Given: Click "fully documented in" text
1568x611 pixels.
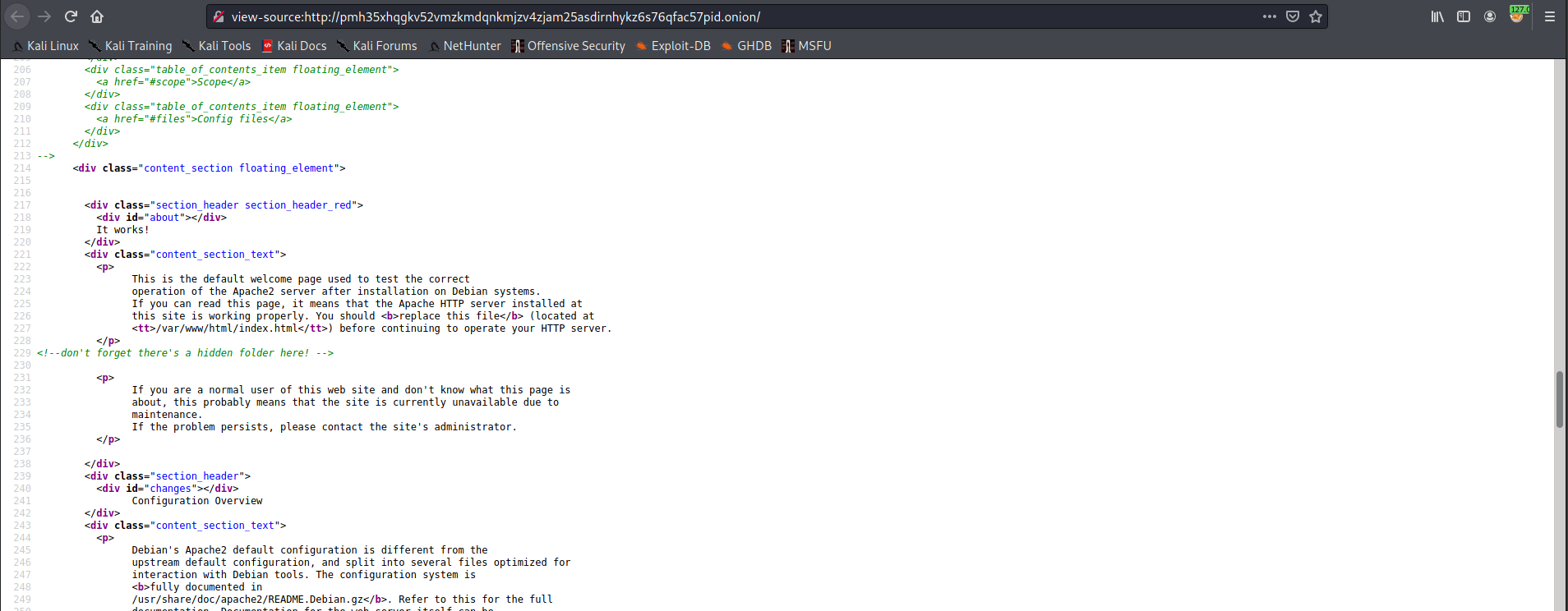Looking at the screenshot, I should click(x=205, y=587).
